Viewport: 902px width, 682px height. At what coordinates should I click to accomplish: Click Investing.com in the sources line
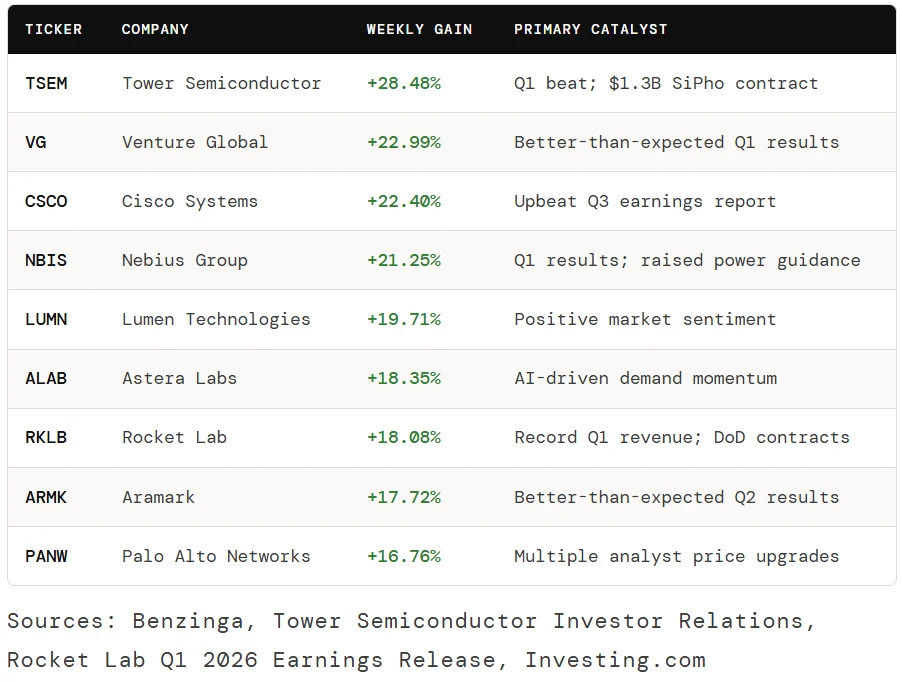(x=616, y=660)
